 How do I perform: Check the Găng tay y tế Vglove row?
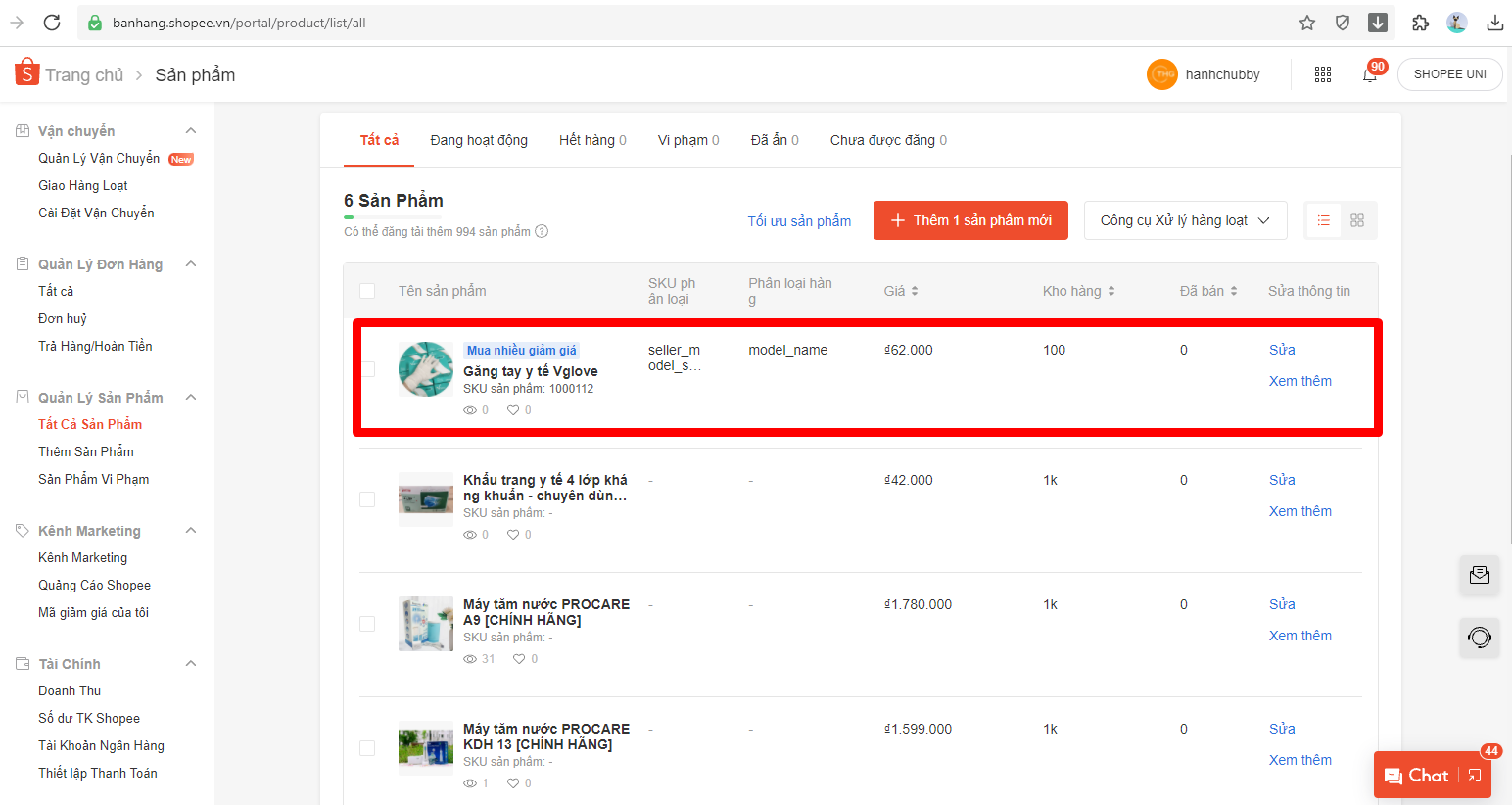[x=367, y=369]
